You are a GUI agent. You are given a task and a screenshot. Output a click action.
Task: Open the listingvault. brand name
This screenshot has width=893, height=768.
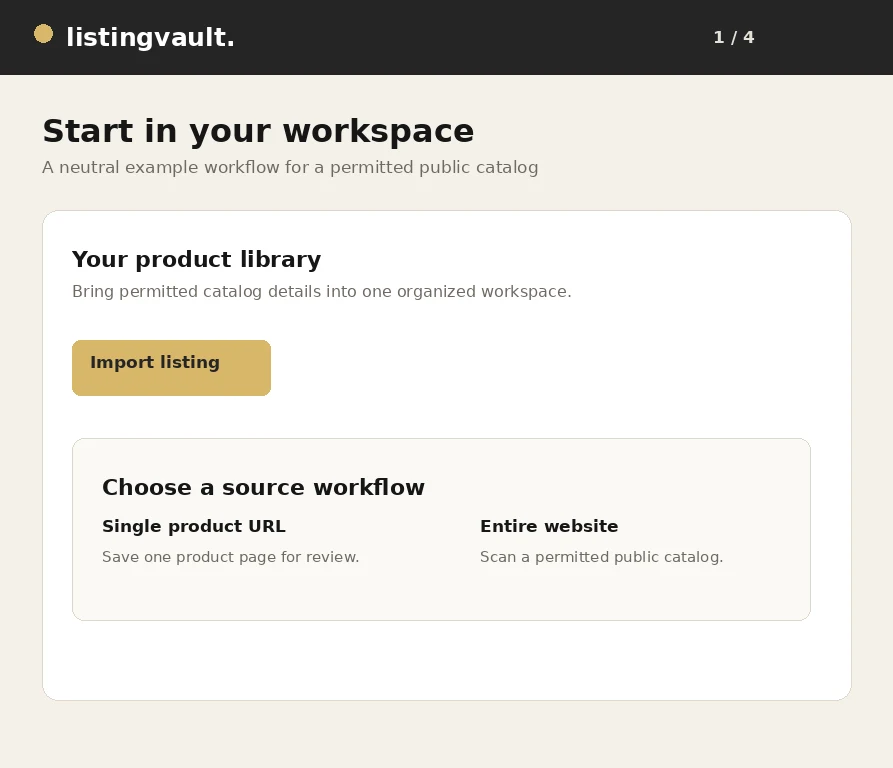pos(150,38)
